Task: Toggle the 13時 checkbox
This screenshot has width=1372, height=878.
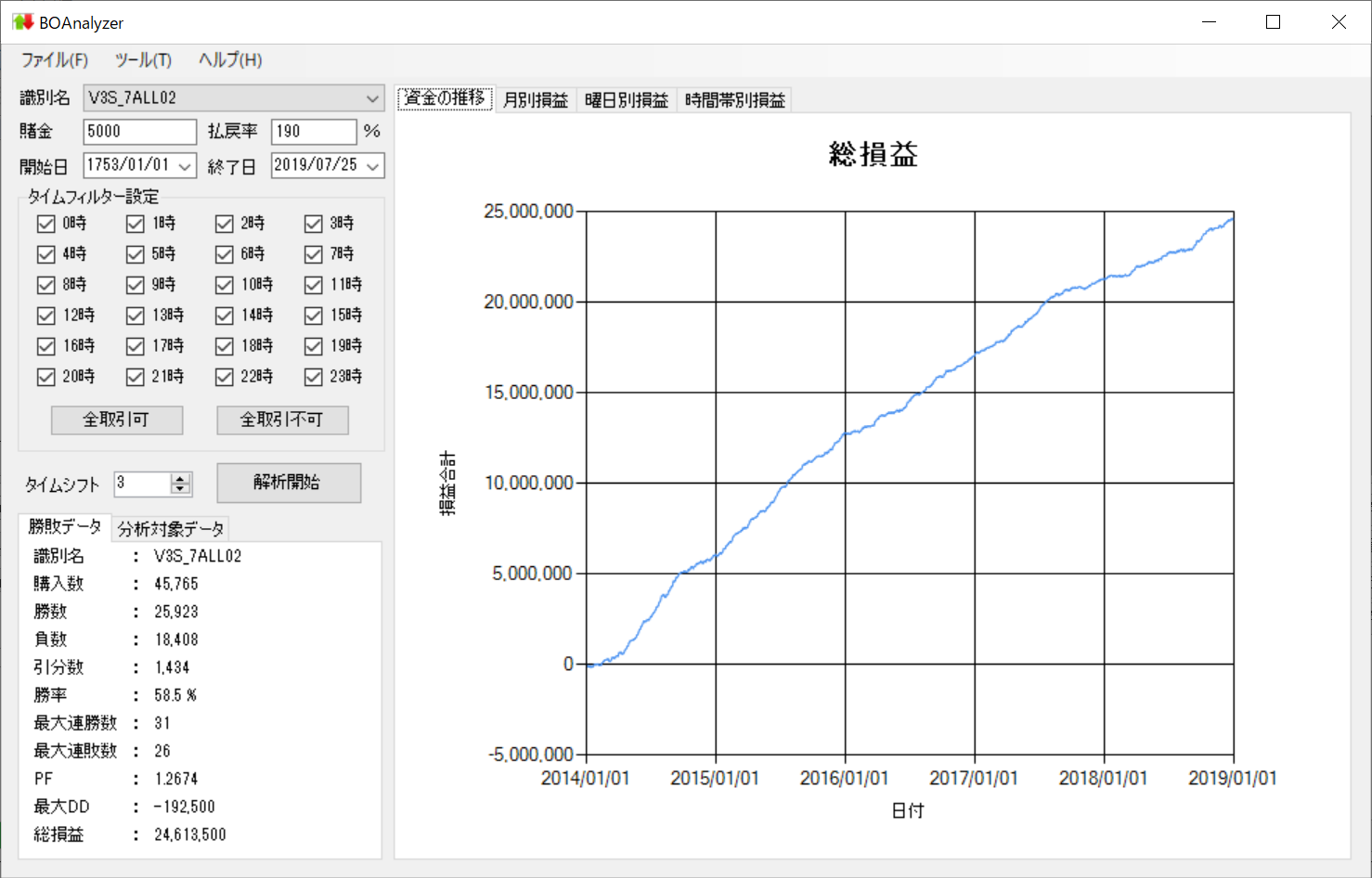Action: click(x=136, y=316)
